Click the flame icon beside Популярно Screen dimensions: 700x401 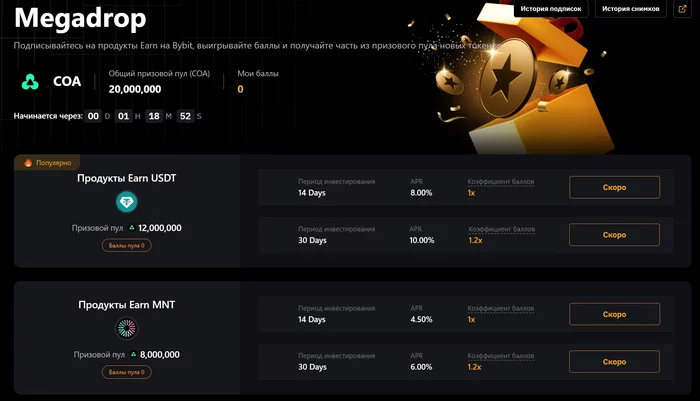tap(28, 163)
